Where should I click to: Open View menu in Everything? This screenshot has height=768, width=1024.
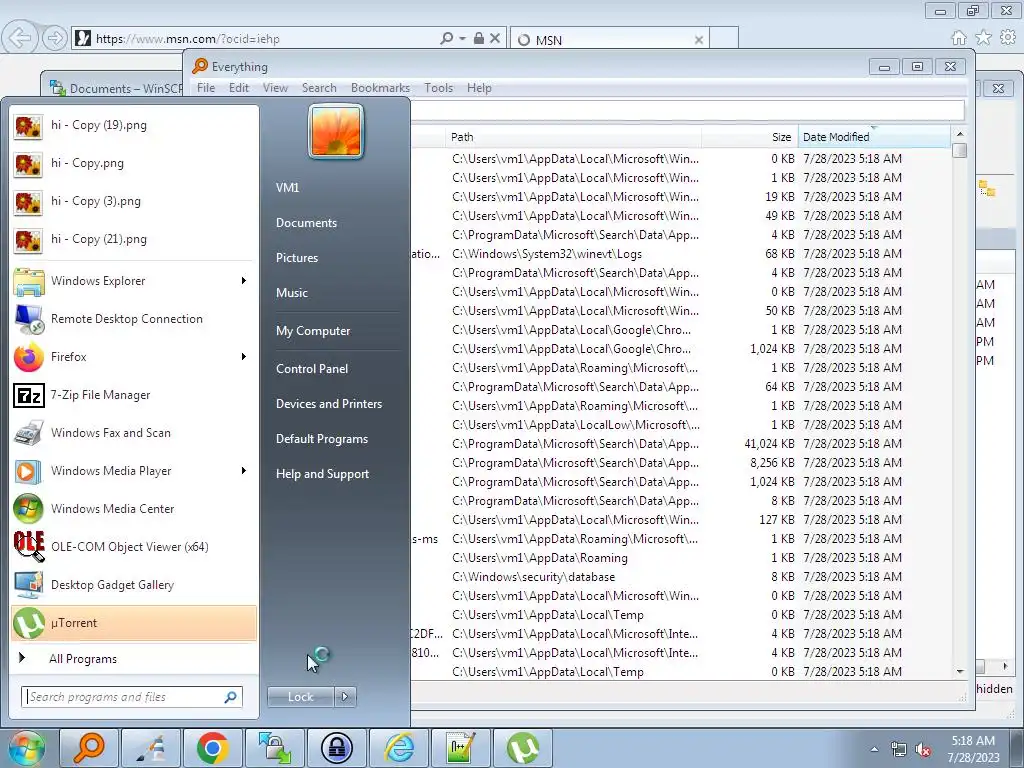pos(275,88)
